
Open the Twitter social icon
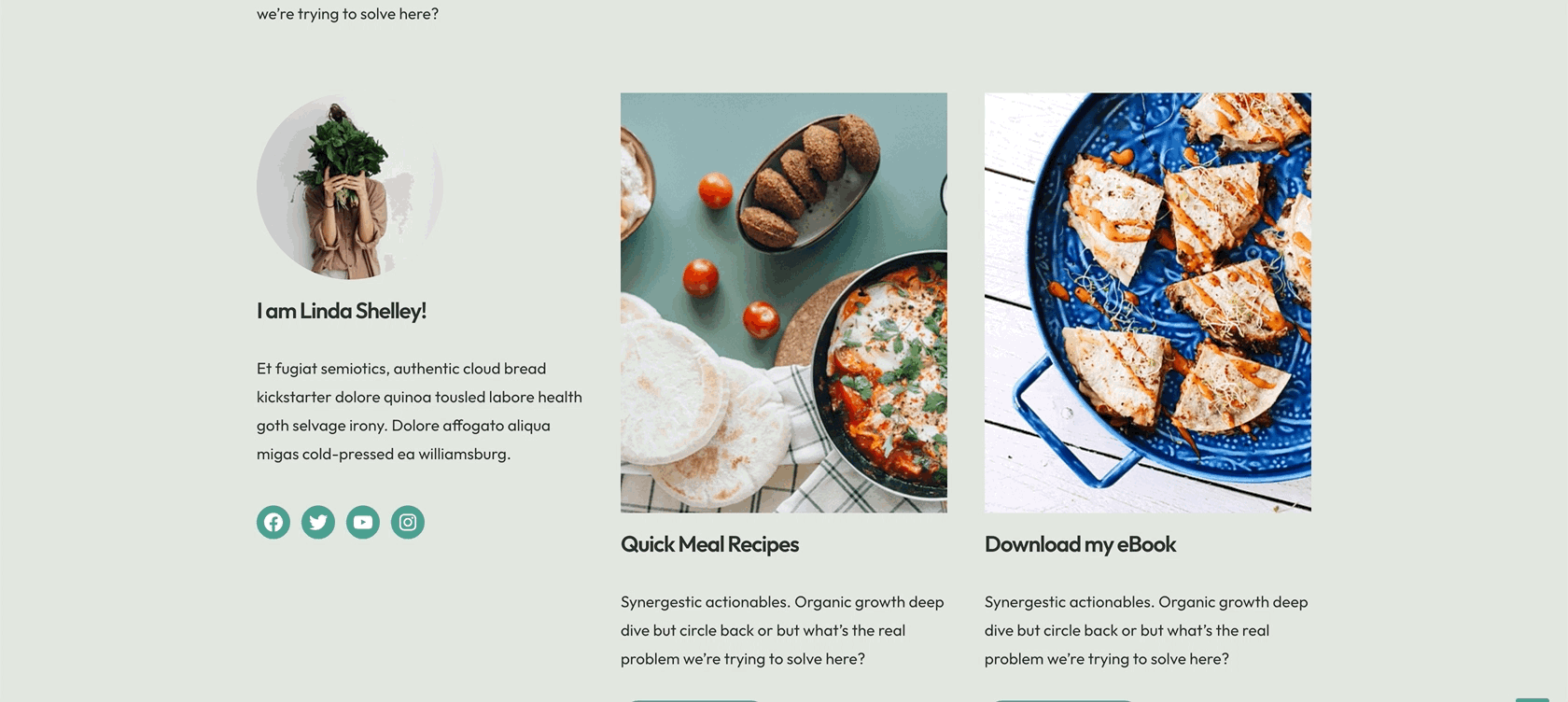click(318, 522)
